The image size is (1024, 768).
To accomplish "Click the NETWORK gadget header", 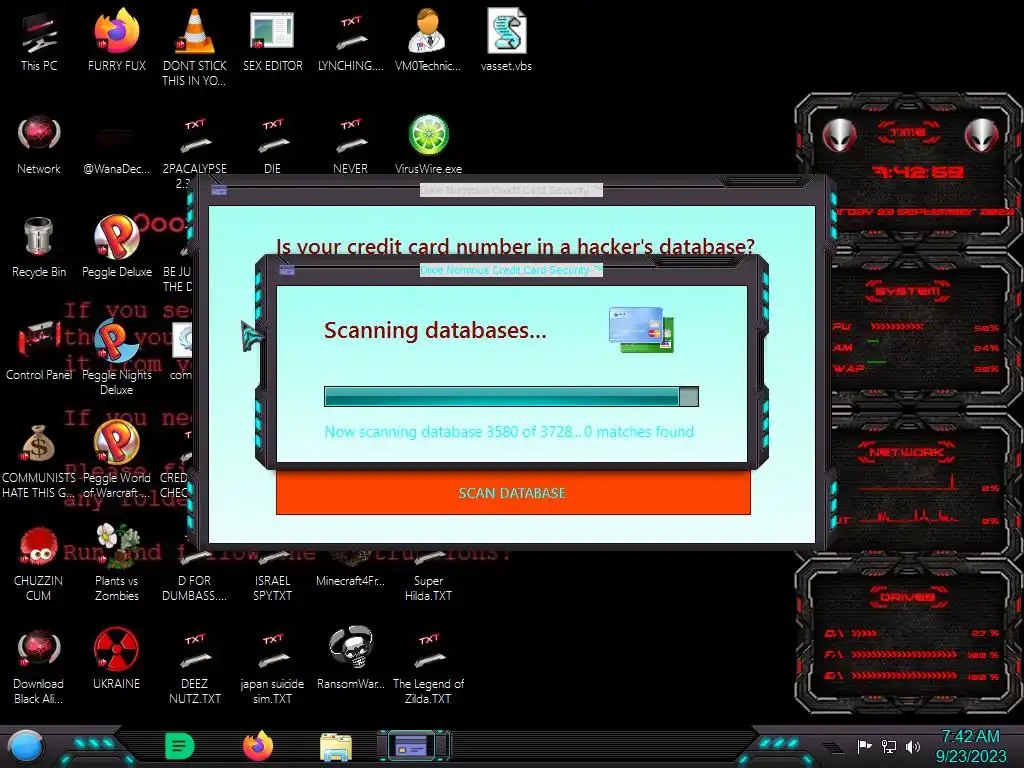I will click(x=906, y=451).
